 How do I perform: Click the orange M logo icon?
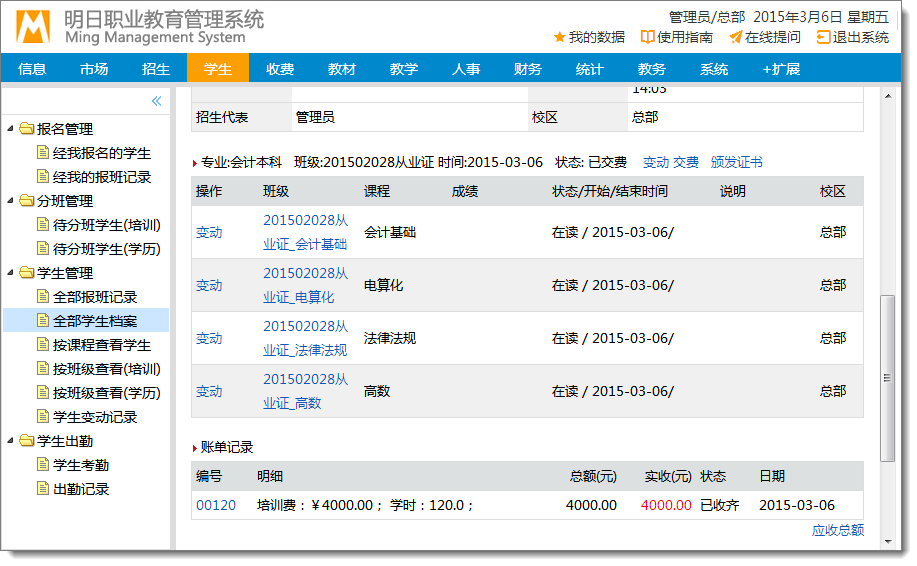click(33, 27)
